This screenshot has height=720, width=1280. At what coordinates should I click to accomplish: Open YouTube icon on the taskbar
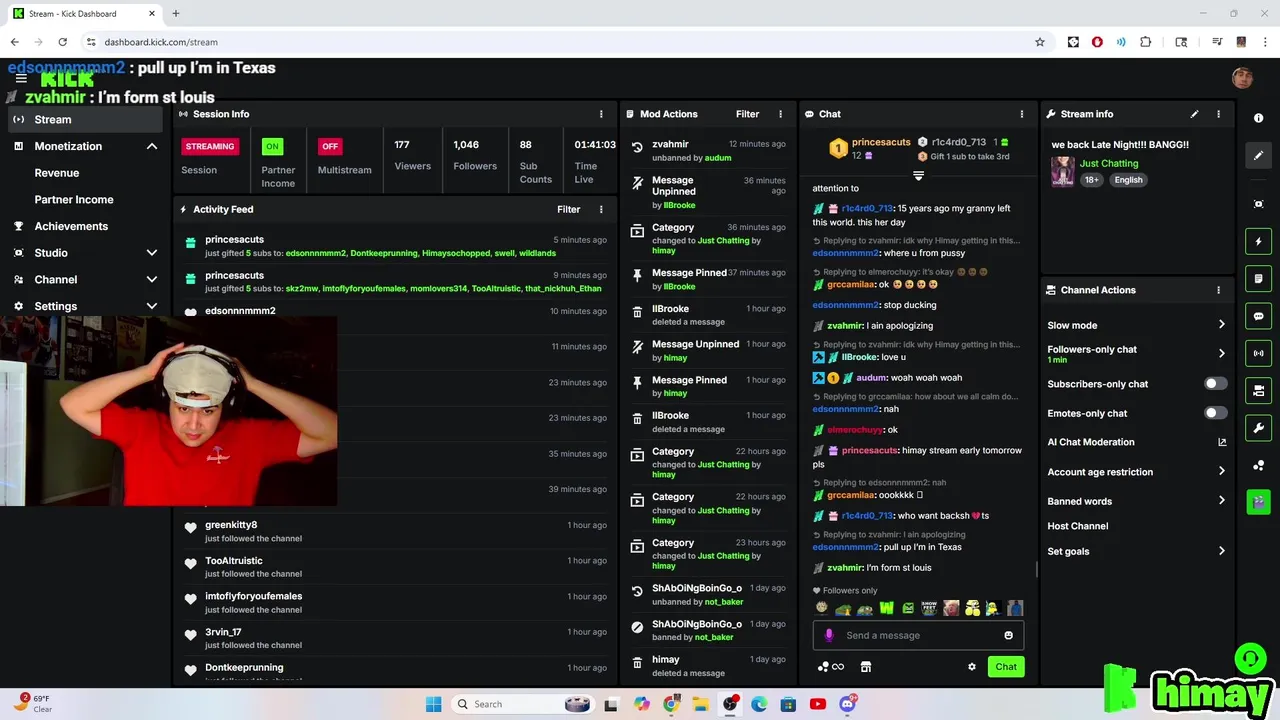tap(818, 704)
